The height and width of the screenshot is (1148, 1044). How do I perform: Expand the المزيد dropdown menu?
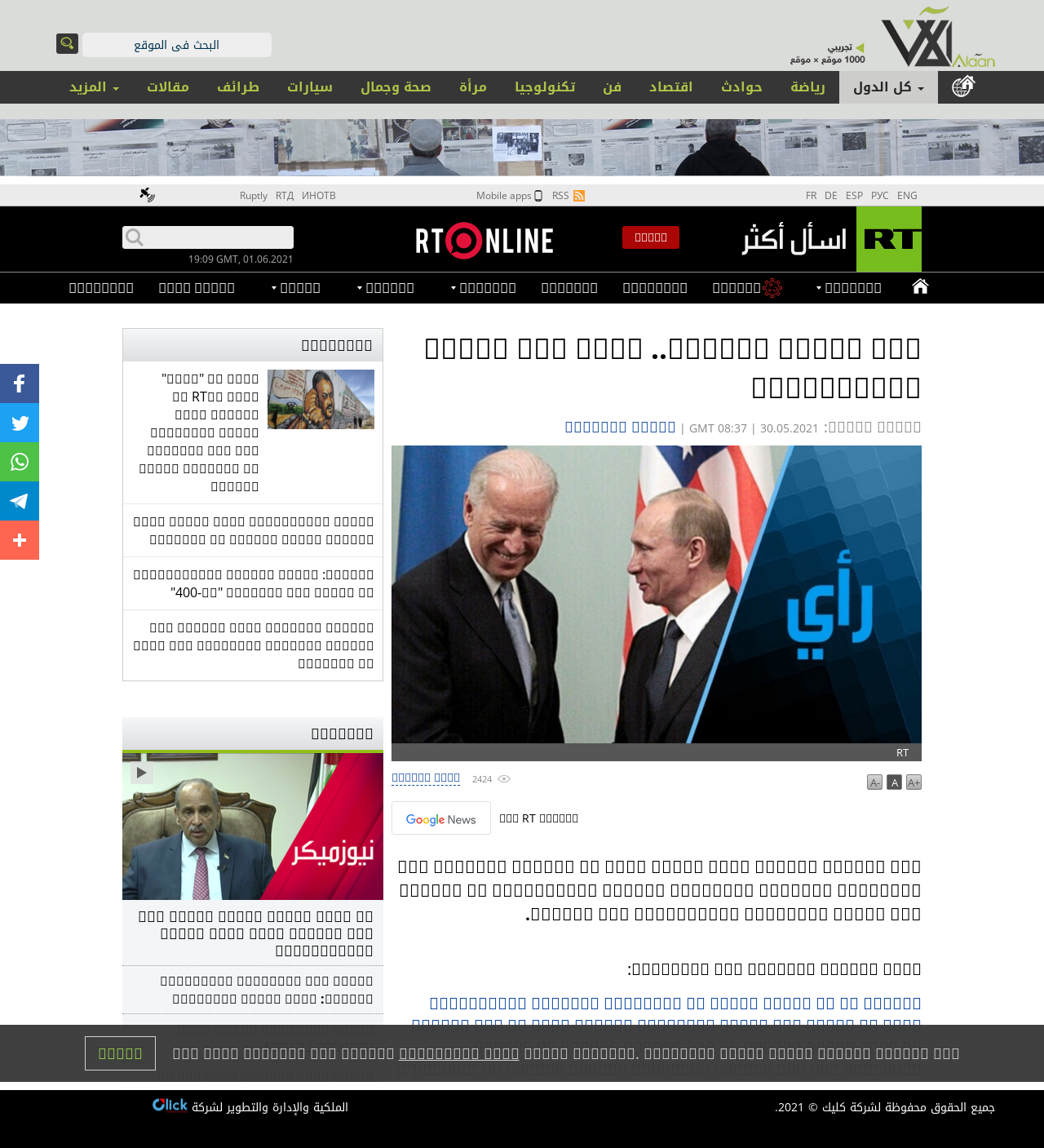click(x=94, y=87)
